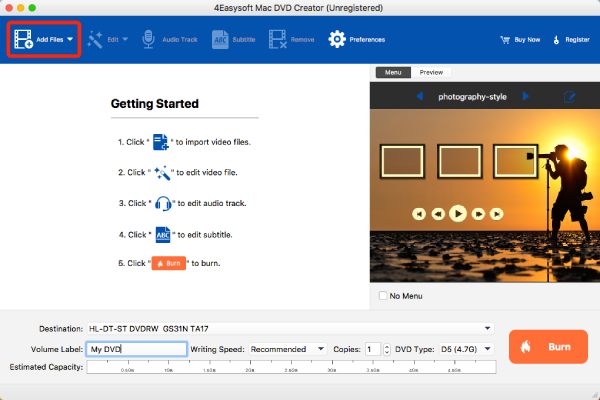Click the Register key icon
This screenshot has width=600, height=400.
point(556,39)
